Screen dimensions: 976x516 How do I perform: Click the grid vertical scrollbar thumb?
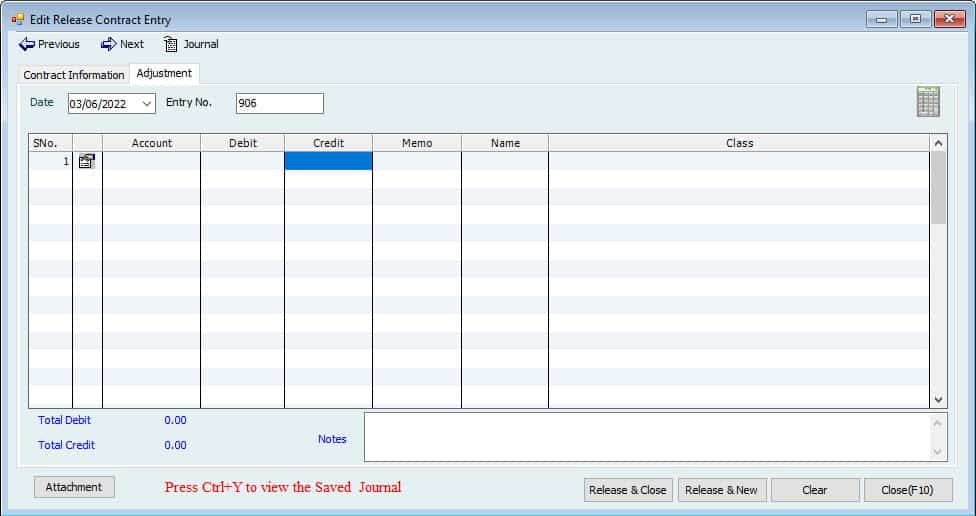click(938, 187)
